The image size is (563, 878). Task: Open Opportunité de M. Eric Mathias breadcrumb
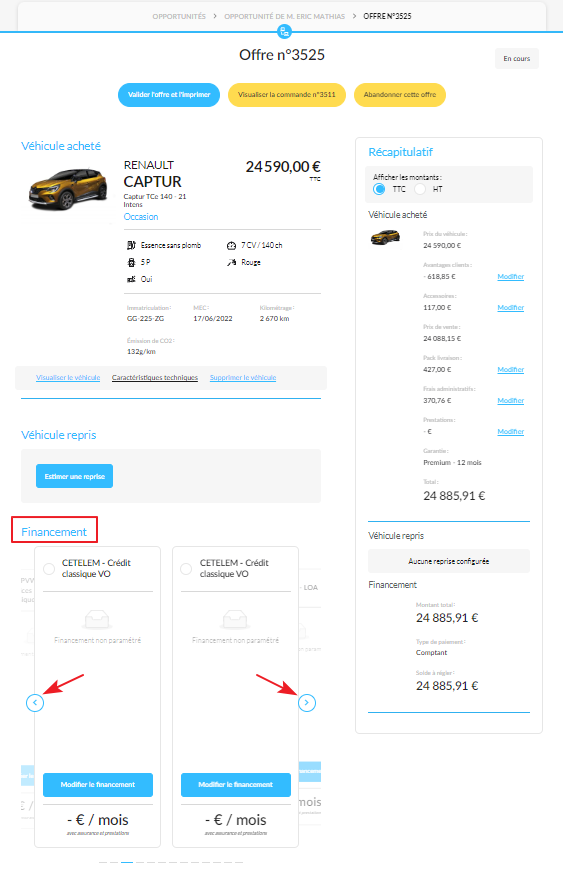coord(285,16)
